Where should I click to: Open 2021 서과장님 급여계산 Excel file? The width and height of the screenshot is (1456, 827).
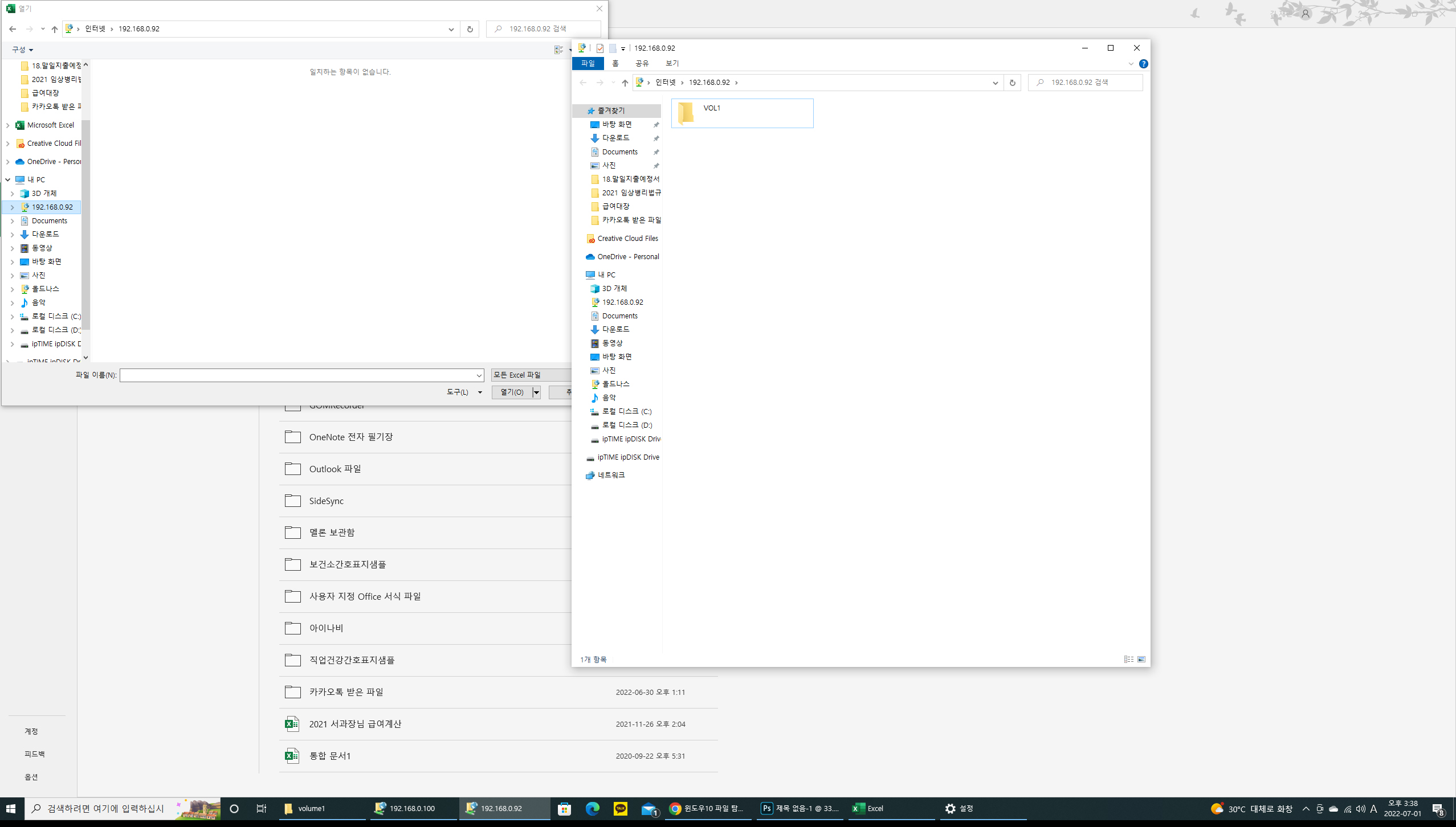click(498, 724)
